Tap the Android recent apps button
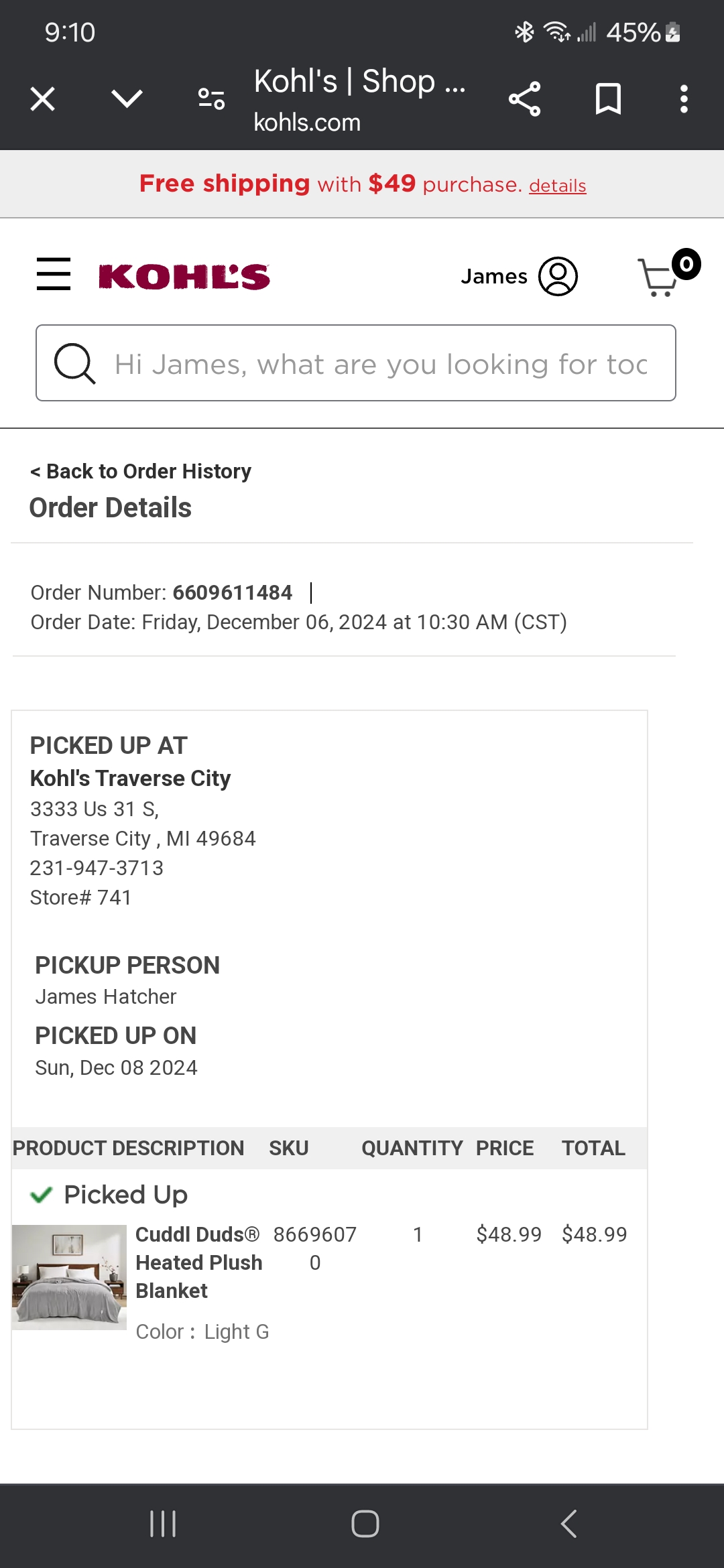The width and height of the screenshot is (724, 1568). click(x=163, y=1524)
